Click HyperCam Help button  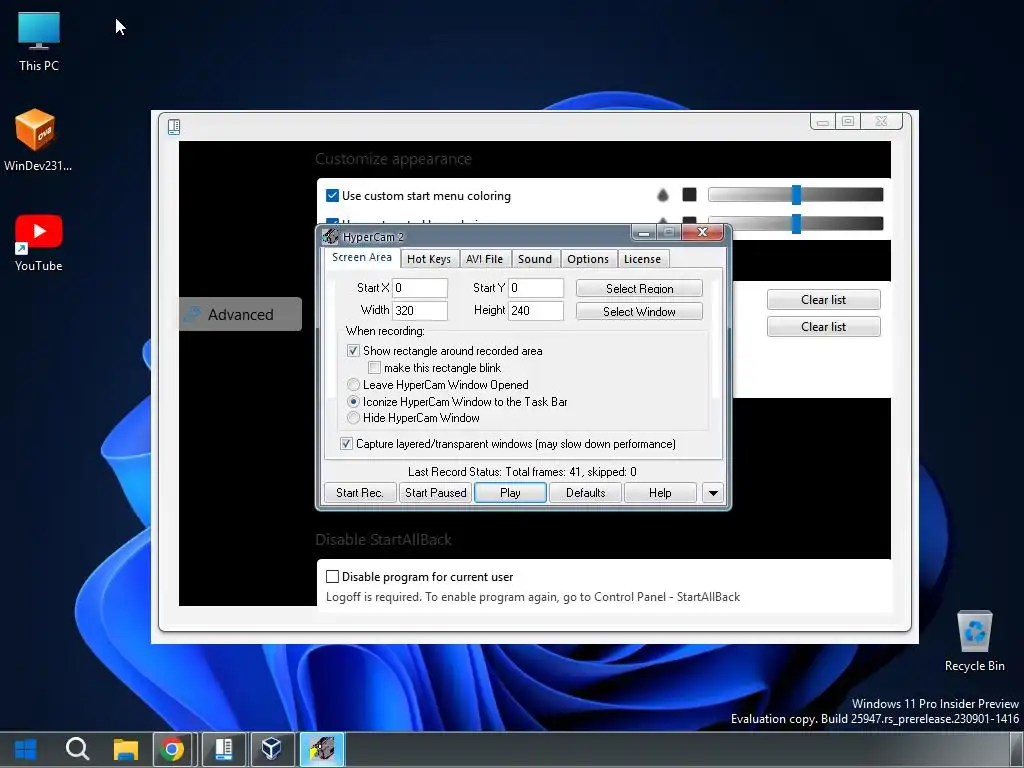pos(660,493)
